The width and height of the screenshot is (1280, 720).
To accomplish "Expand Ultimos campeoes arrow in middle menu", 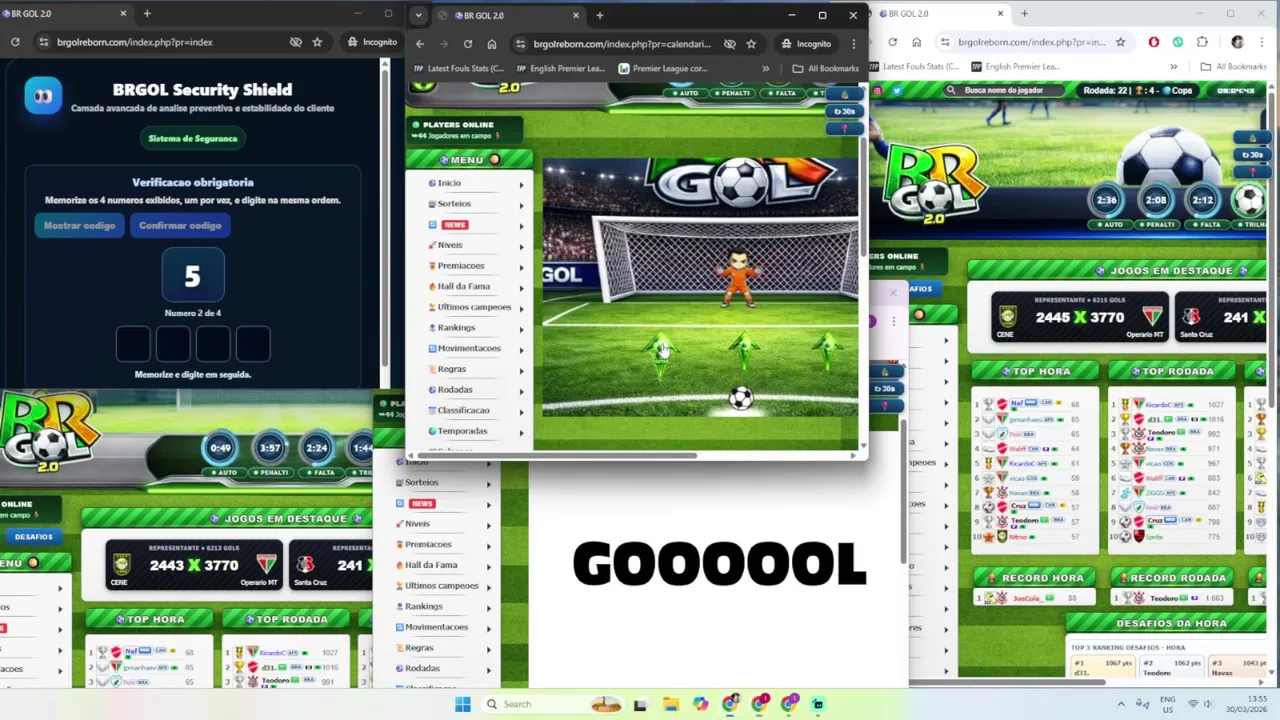I will coord(521,308).
